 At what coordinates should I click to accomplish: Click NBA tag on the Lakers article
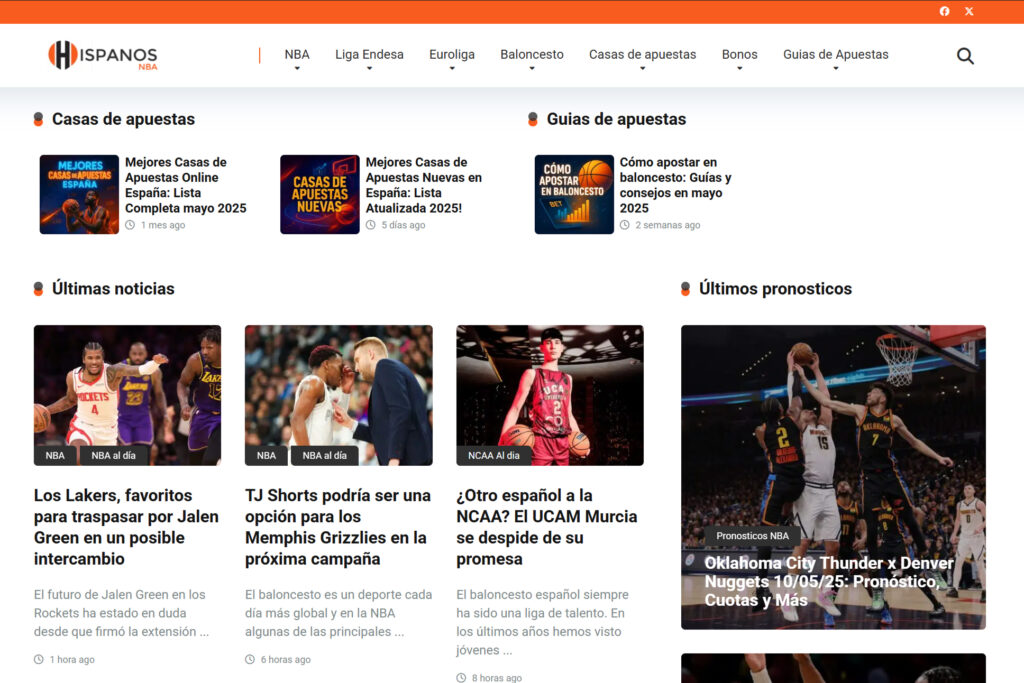pos(55,455)
